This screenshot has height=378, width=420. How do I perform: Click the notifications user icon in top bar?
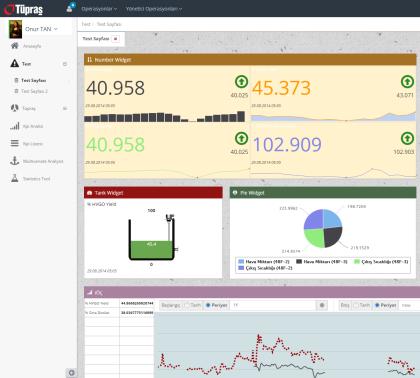pos(71,8)
